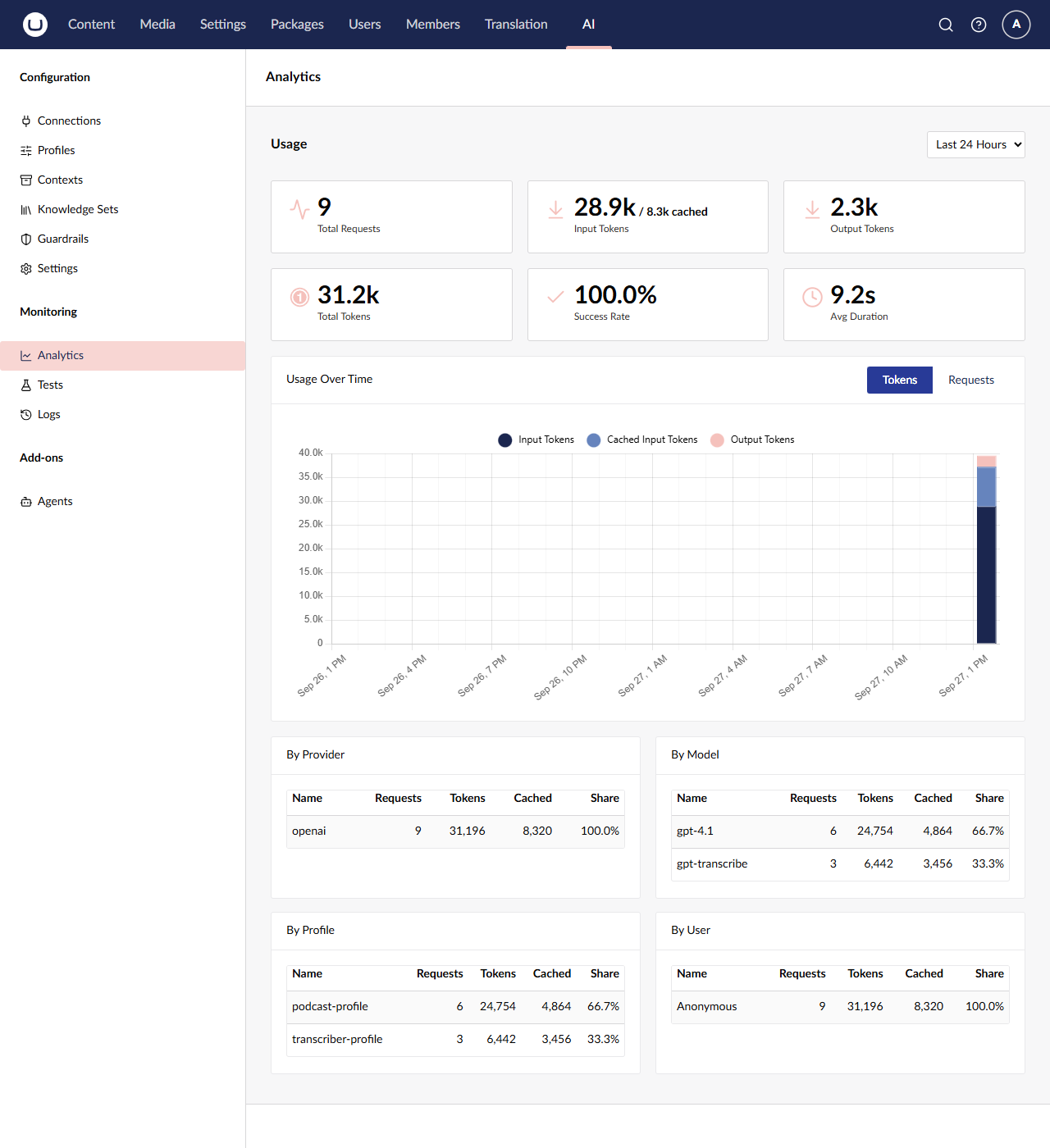
Task: Click the Agents robot icon
Action: 26,501
